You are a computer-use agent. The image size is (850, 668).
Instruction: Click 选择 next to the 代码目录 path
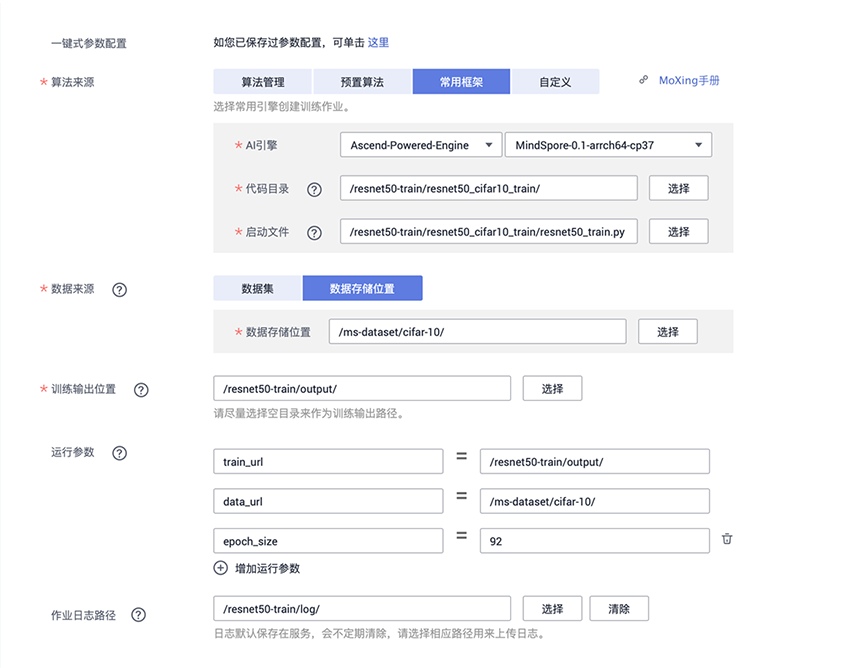pyautogui.click(x=679, y=188)
